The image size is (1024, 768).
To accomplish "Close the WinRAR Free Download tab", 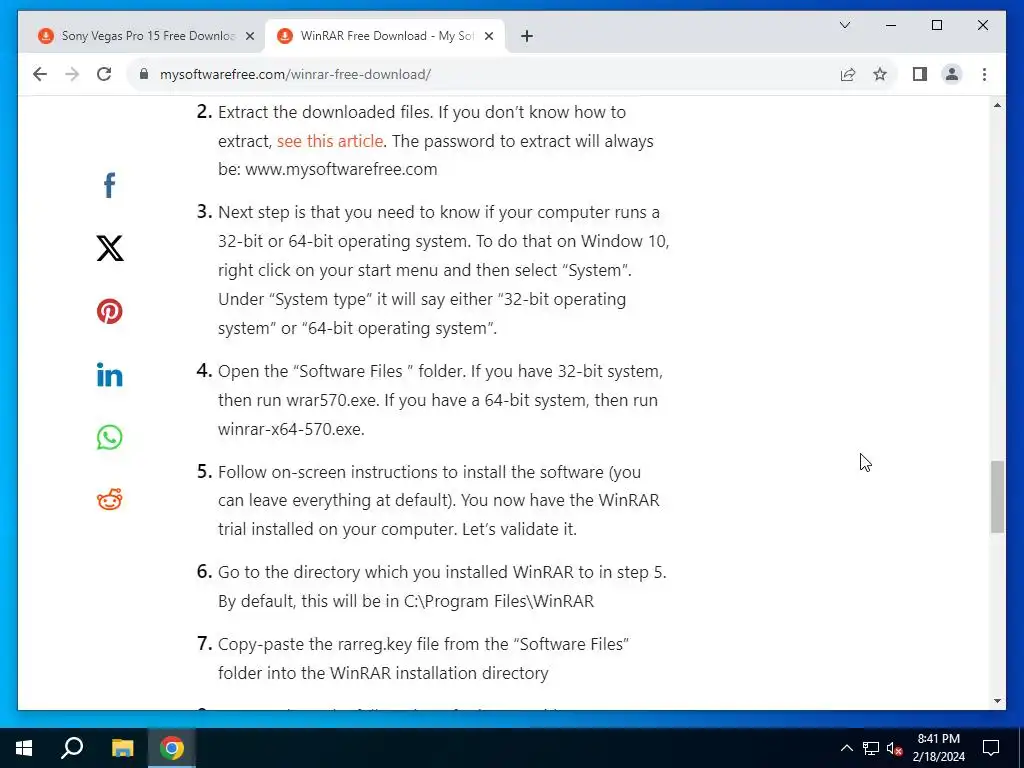I will [x=488, y=36].
